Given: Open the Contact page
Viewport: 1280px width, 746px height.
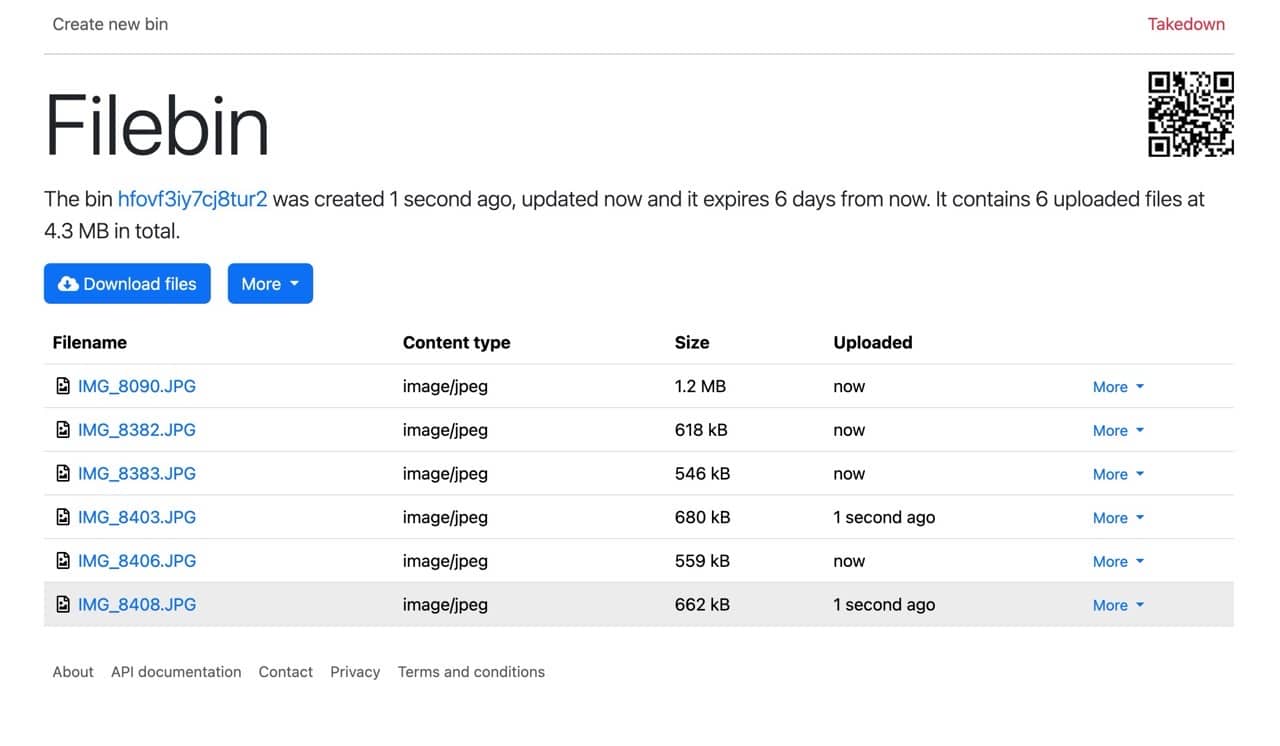Looking at the screenshot, I should point(286,672).
